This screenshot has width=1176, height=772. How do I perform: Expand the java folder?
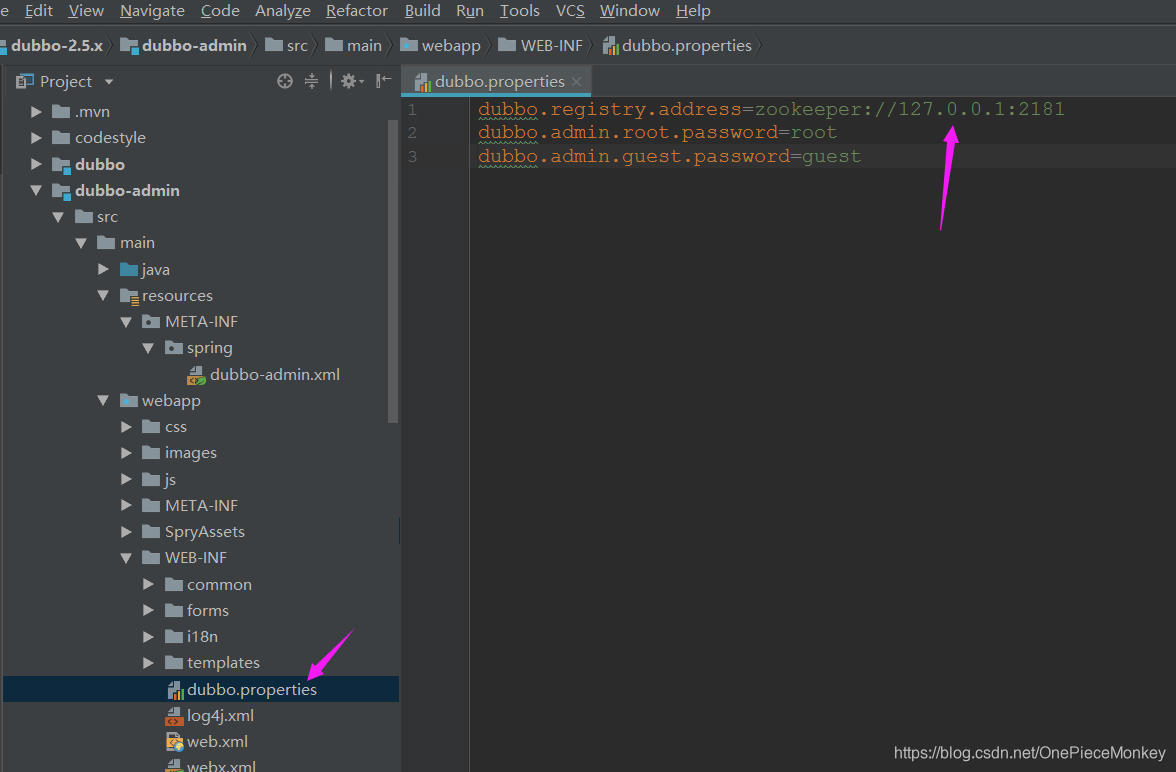tap(104, 269)
